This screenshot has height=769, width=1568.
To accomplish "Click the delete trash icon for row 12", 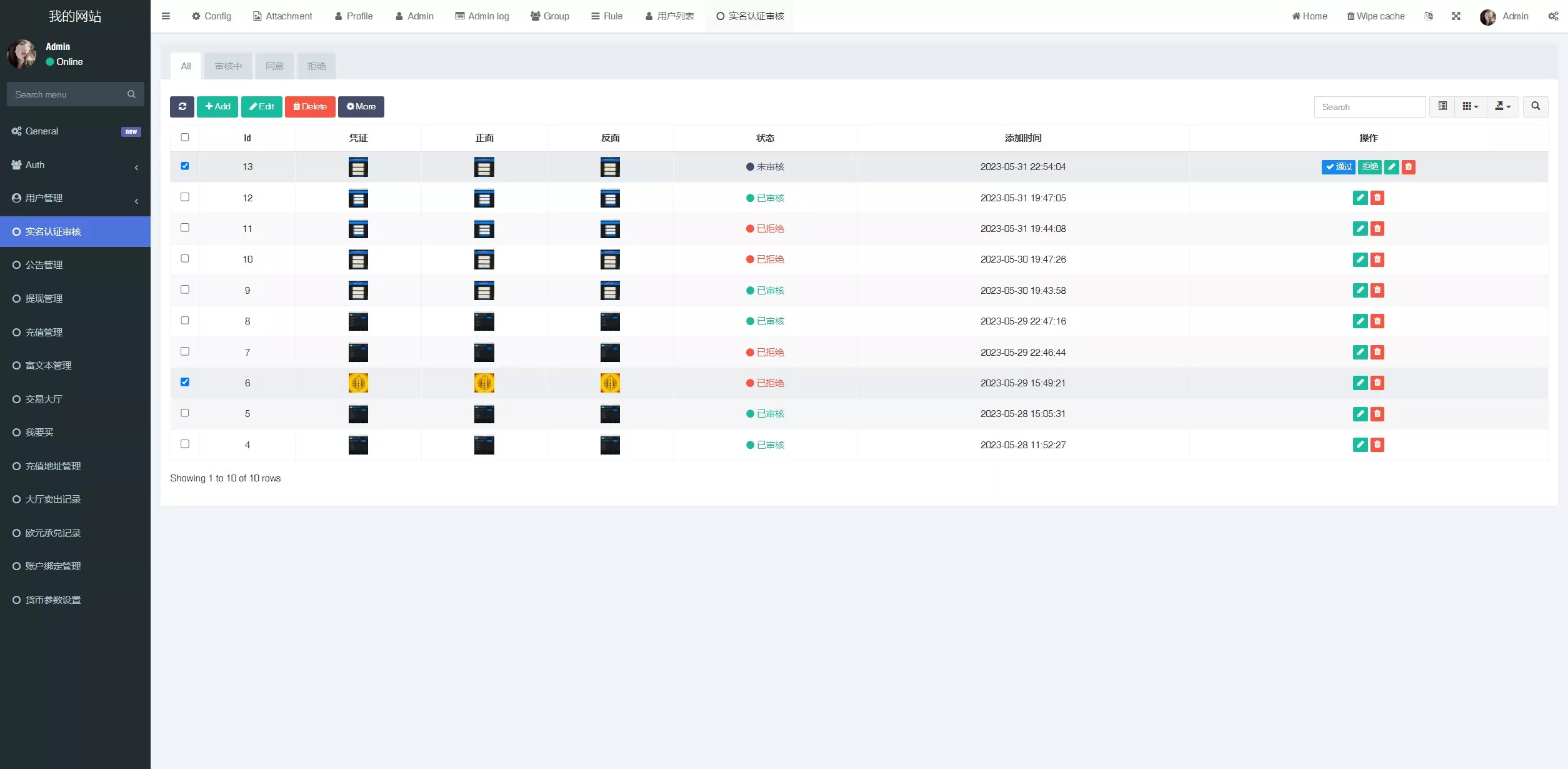I will tap(1377, 198).
